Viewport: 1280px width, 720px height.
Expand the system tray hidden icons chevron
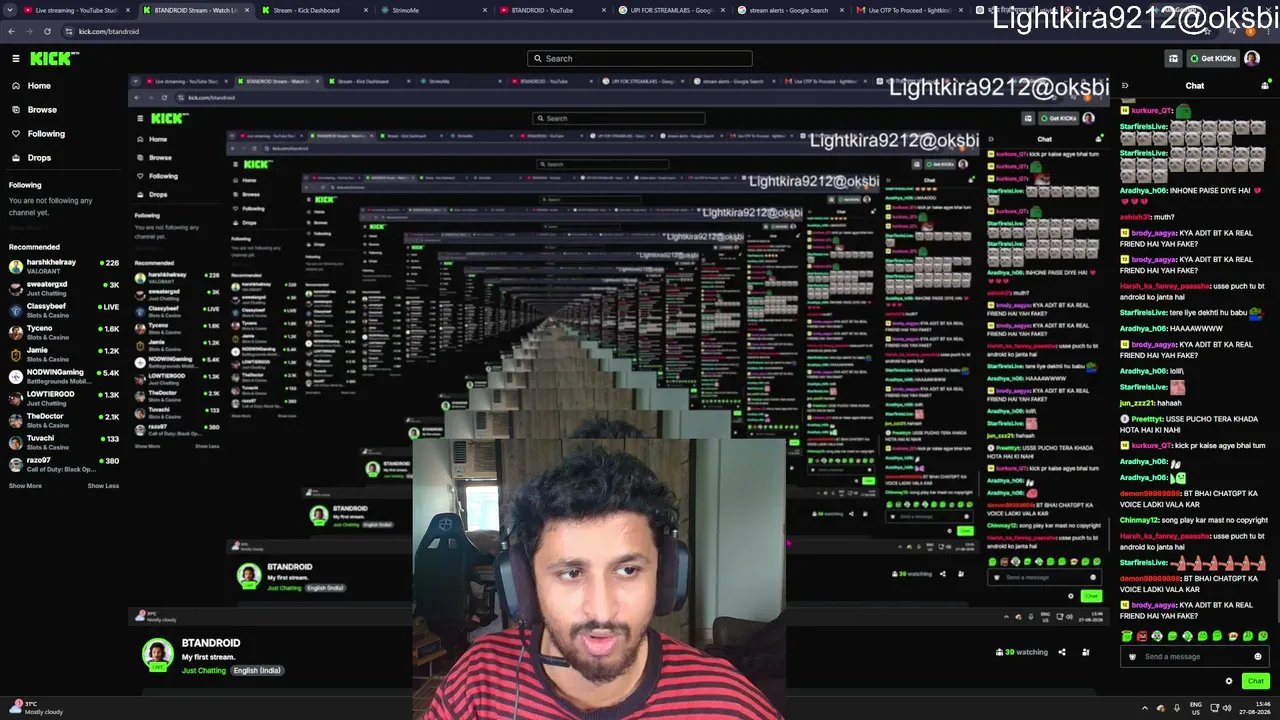(1145, 708)
